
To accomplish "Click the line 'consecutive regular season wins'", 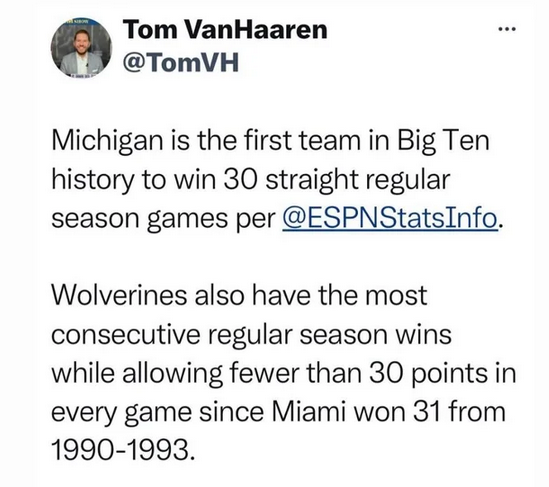I will tap(251, 335).
